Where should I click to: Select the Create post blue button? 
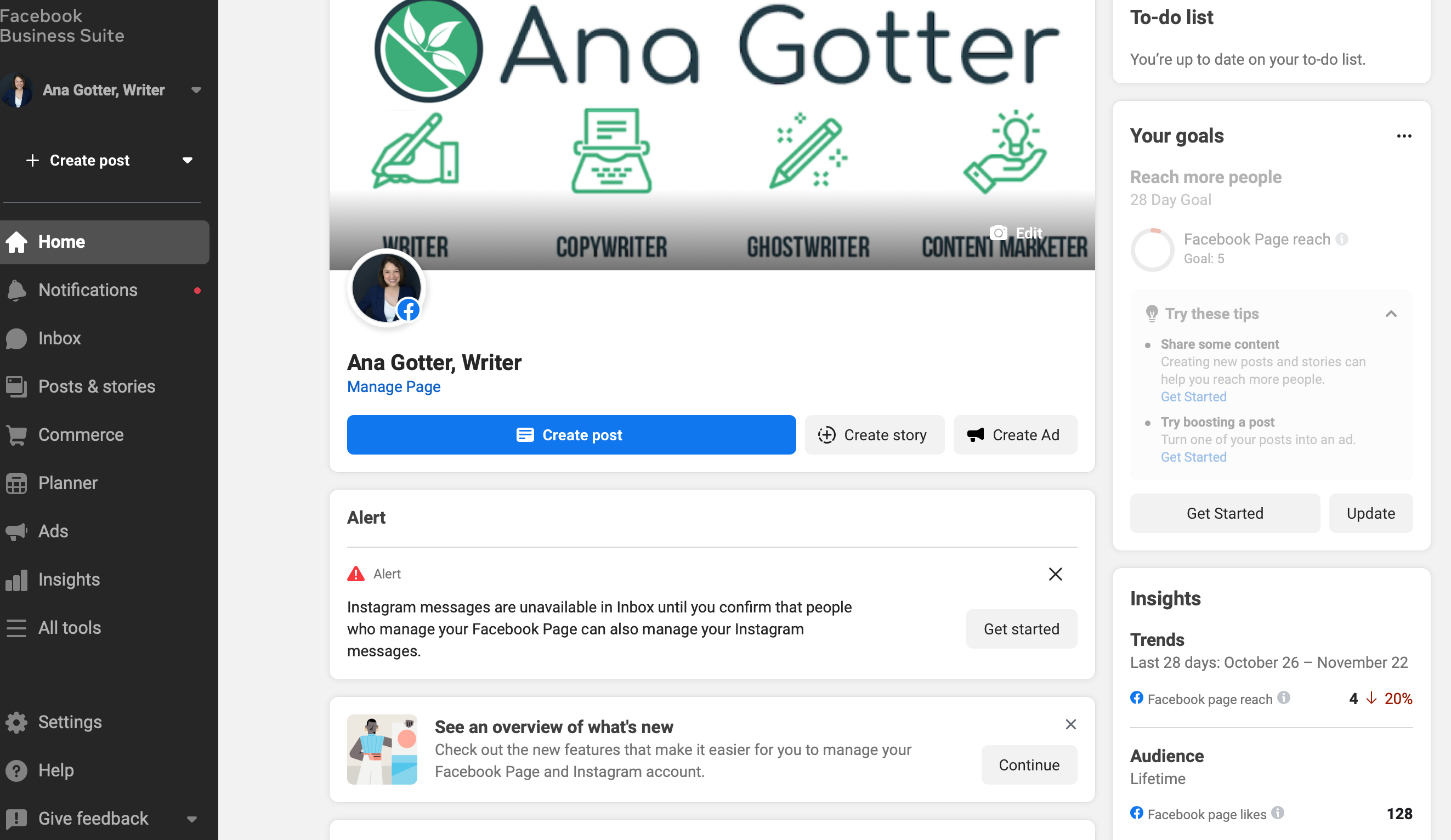(x=570, y=435)
